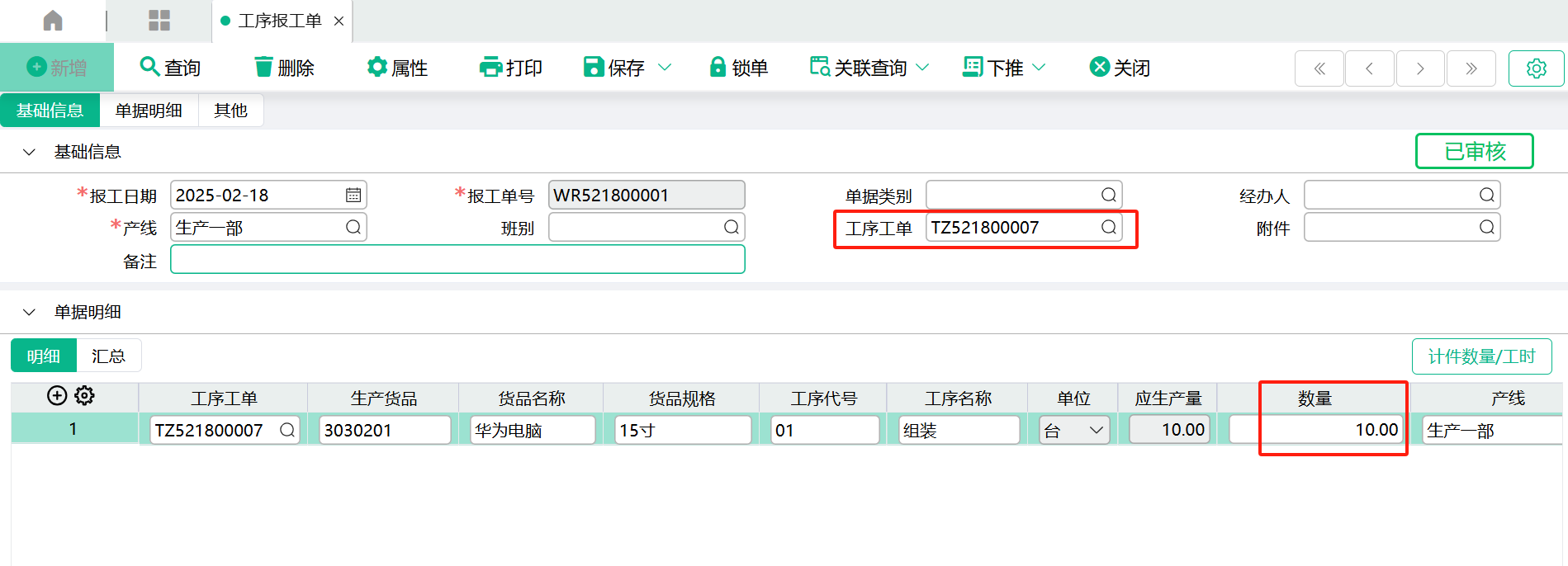Expand the 关联查询 dropdown arrow
The image size is (1568, 566).
(923, 68)
